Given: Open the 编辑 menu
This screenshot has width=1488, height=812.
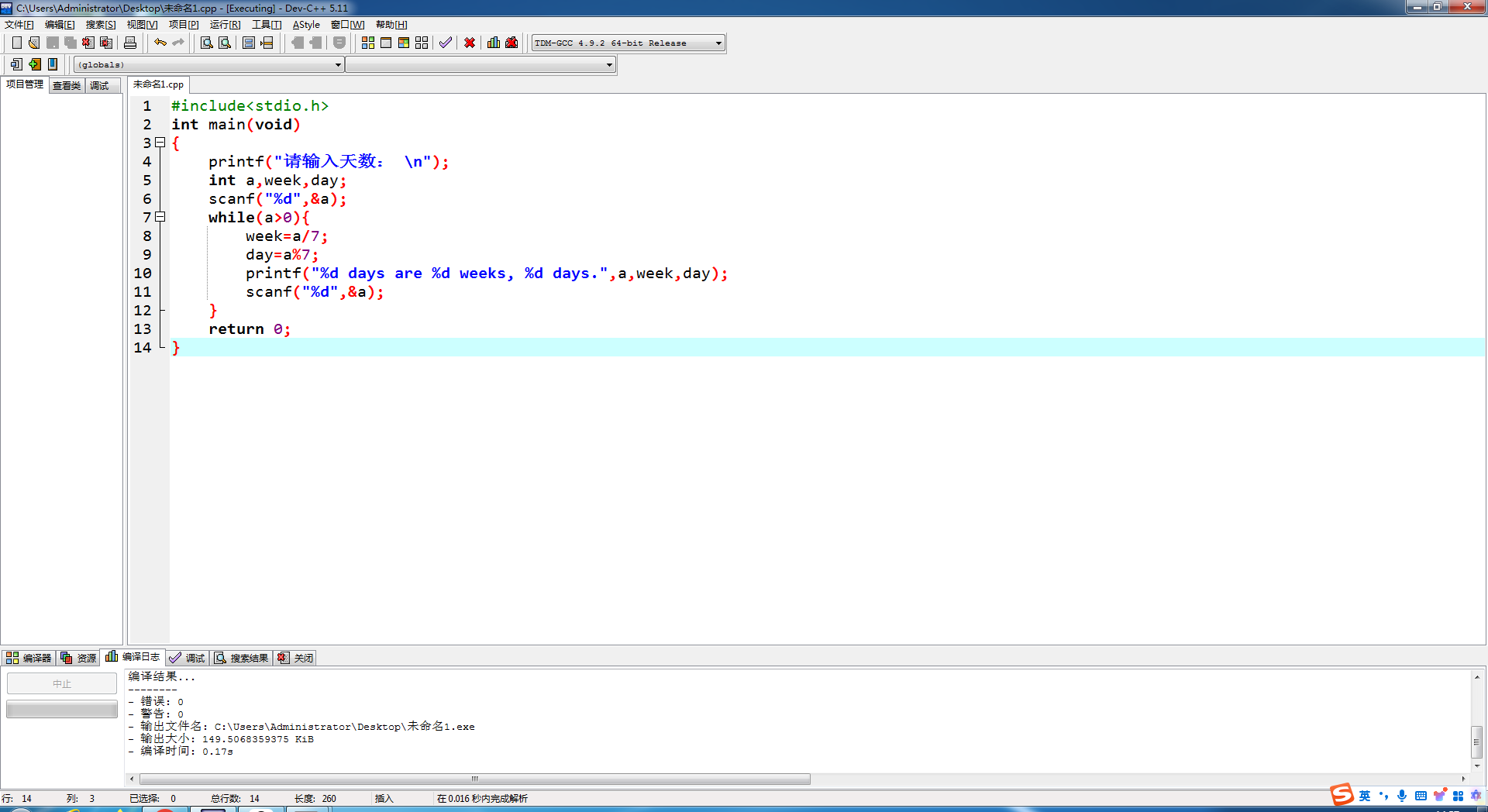Looking at the screenshot, I should (60, 25).
